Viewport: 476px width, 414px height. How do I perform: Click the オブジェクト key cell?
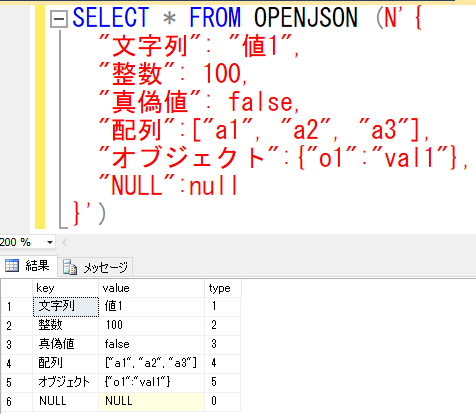pos(66,382)
